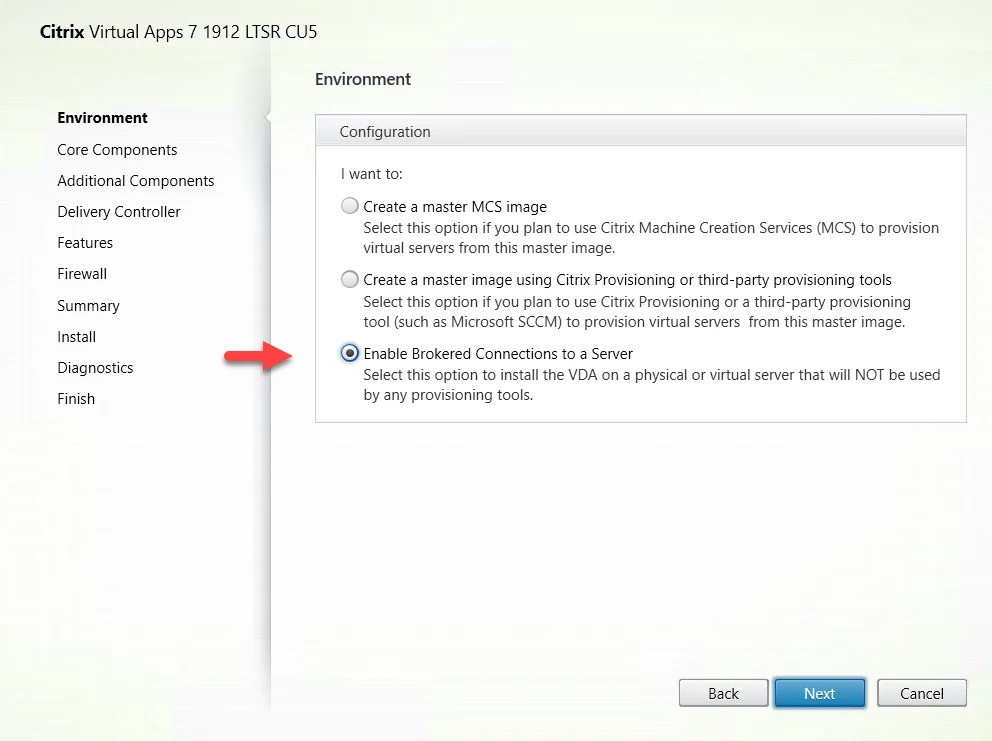Viewport: 992px width, 741px height.
Task: Open the Environment step in sidebar
Action: click(102, 118)
